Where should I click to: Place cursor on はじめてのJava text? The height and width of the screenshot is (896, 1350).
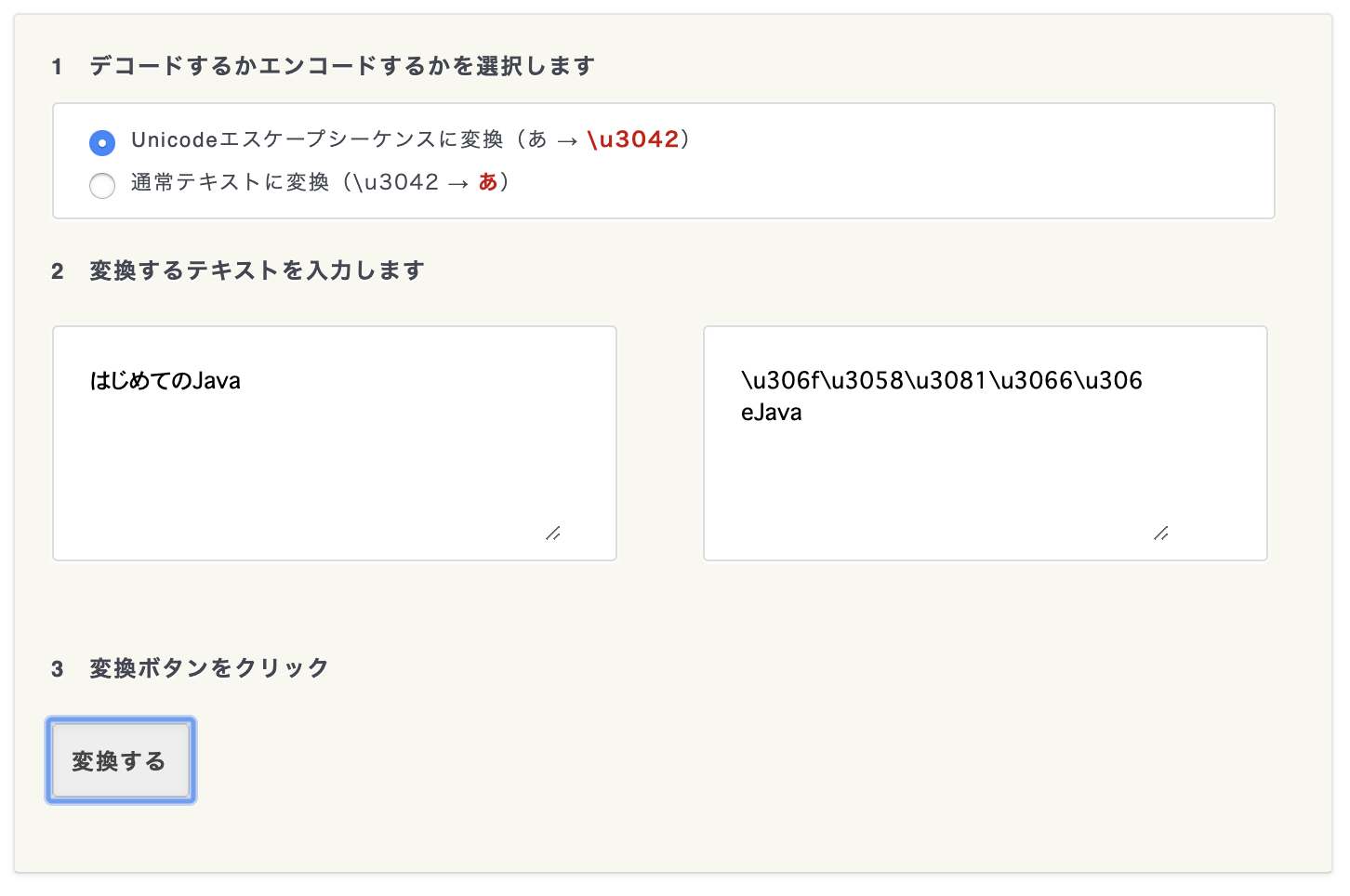pyautogui.click(x=165, y=380)
